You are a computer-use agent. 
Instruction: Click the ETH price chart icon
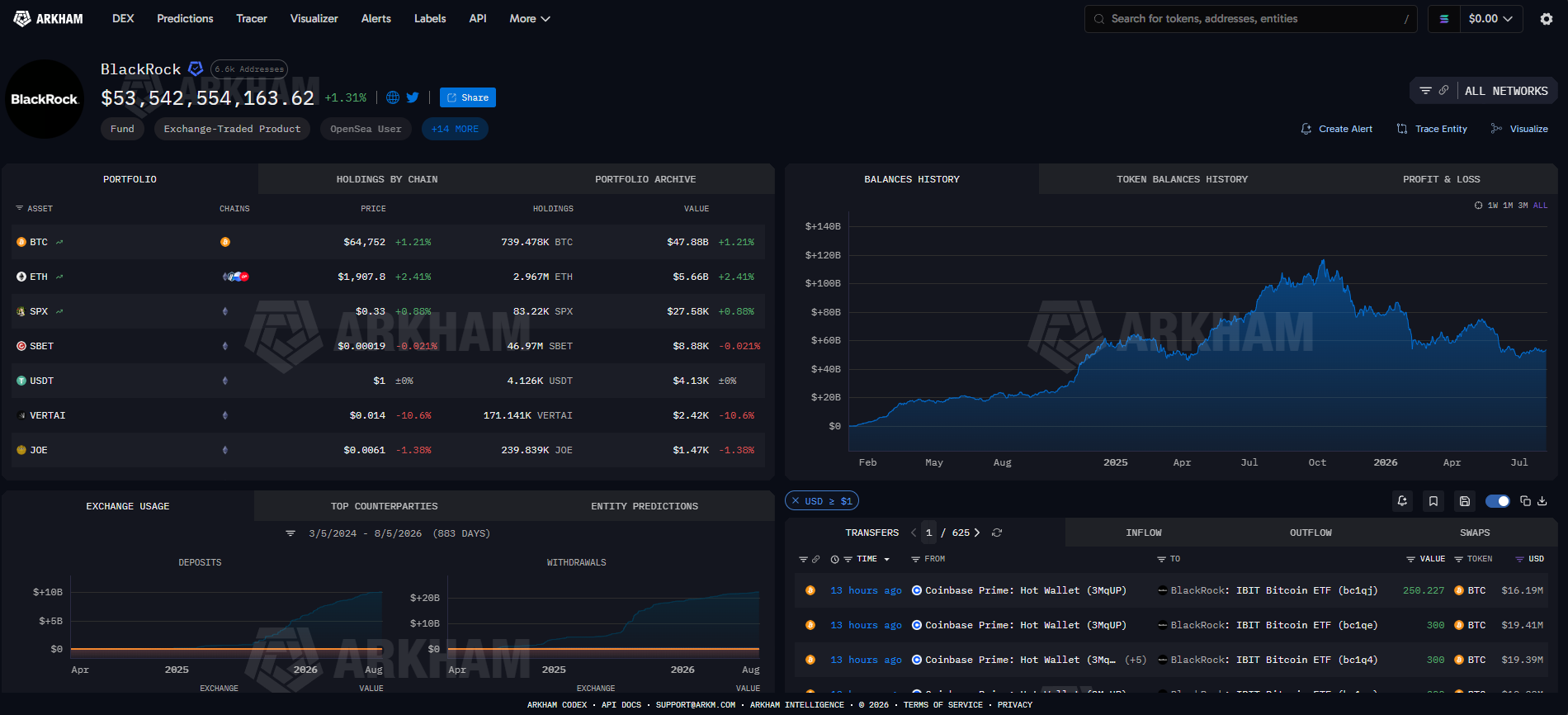click(59, 277)
